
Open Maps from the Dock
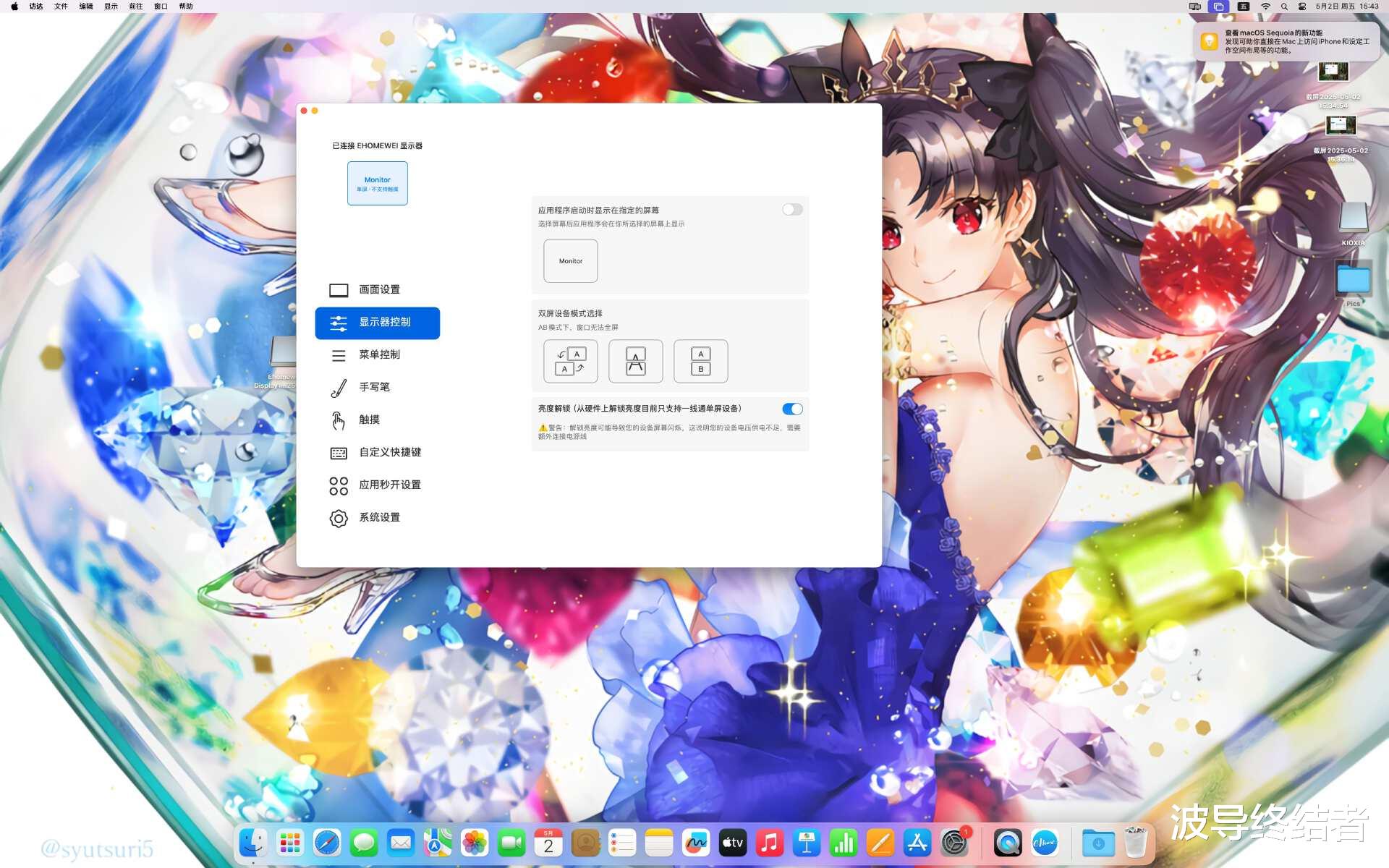tap(438, 843)
